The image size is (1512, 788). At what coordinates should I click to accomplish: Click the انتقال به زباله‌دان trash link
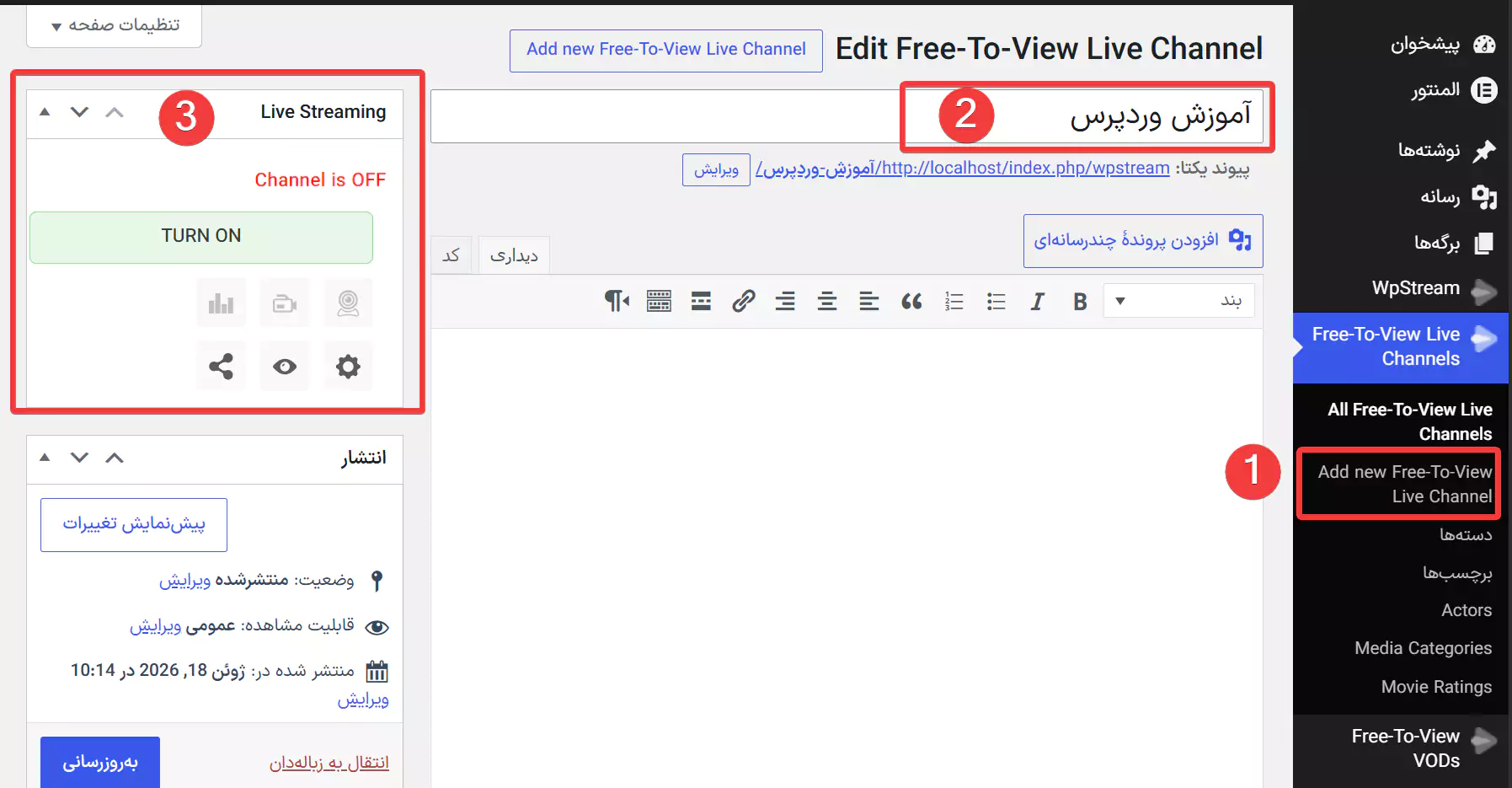tap(329, 763)
